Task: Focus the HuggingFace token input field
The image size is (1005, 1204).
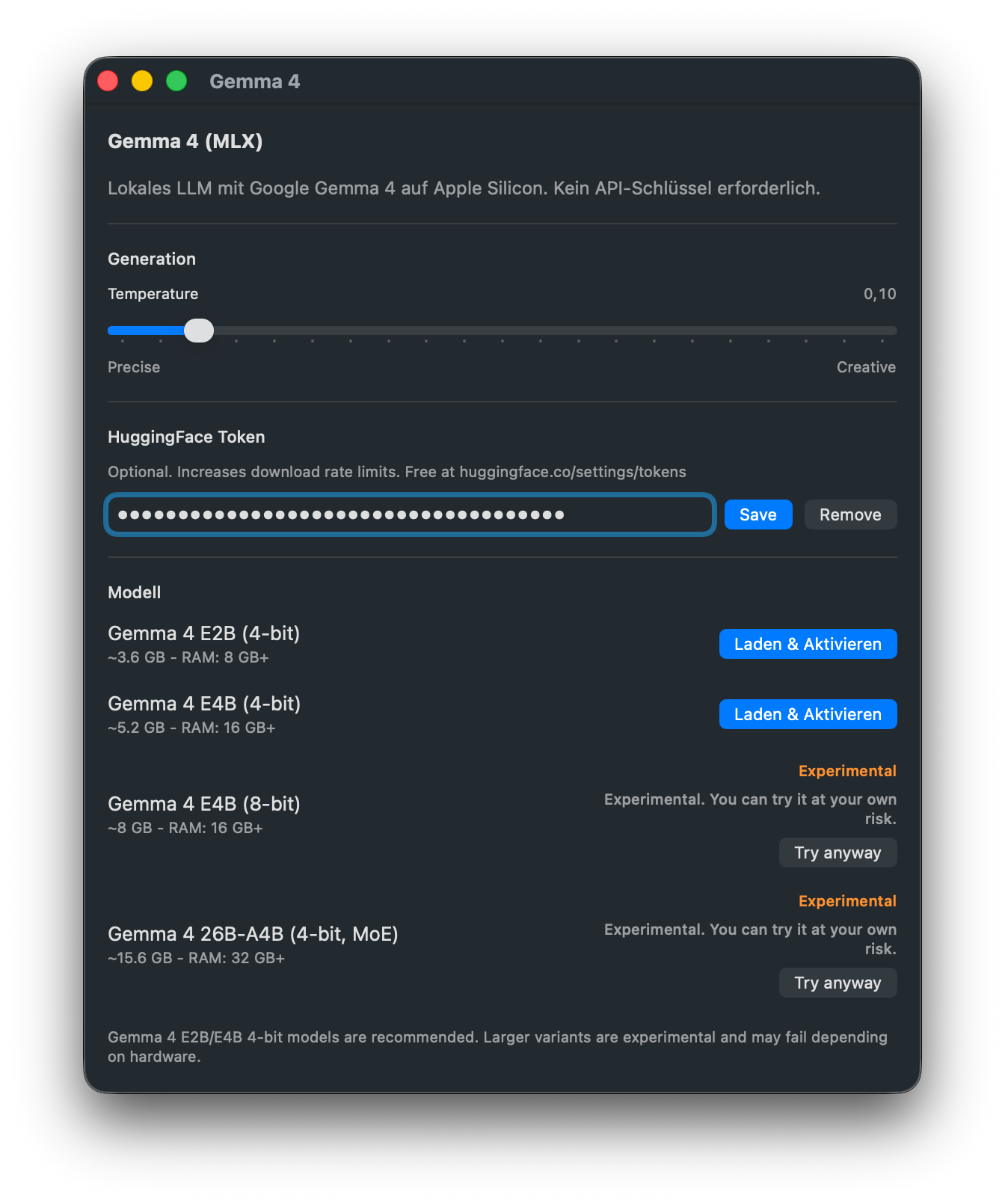Action: [410, 515]
